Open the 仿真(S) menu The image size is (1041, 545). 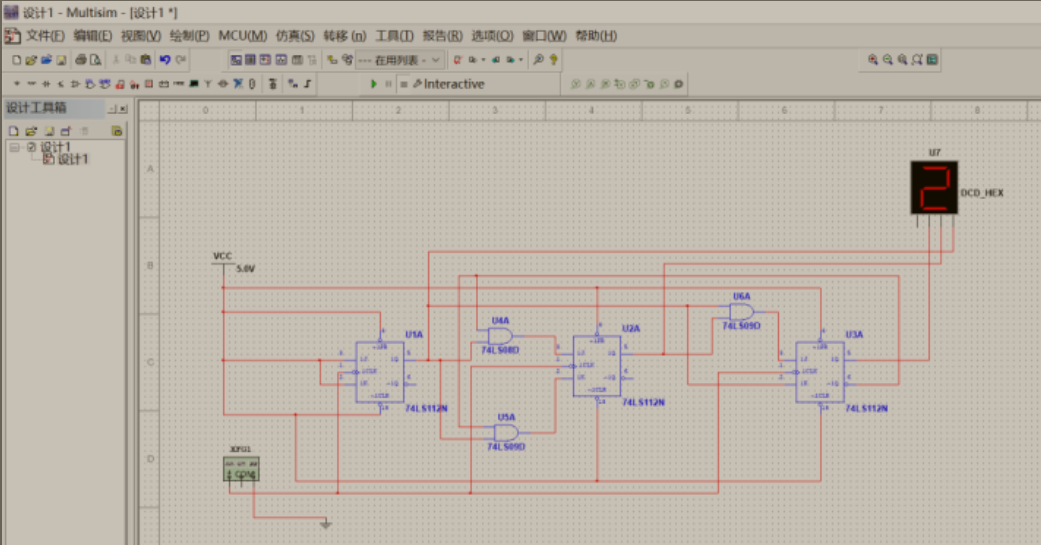pyautogui.click(x=295, y=36)
